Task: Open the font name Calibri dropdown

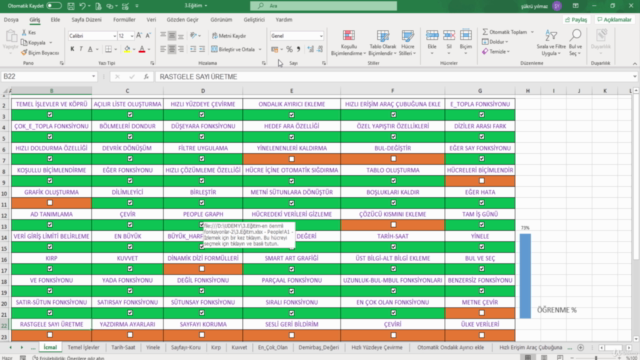Action: (114, 36)
